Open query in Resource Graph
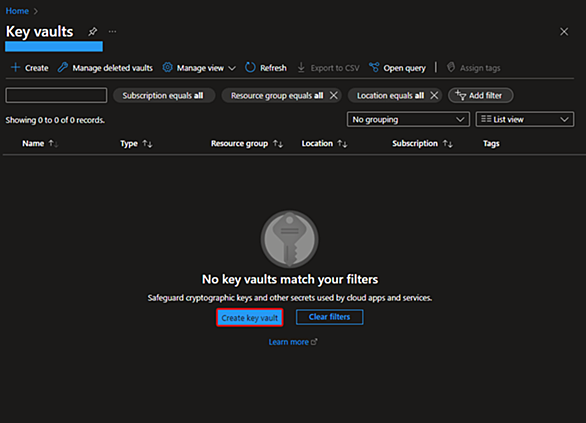This screenshot has height=423, width=586. point(397,68)
